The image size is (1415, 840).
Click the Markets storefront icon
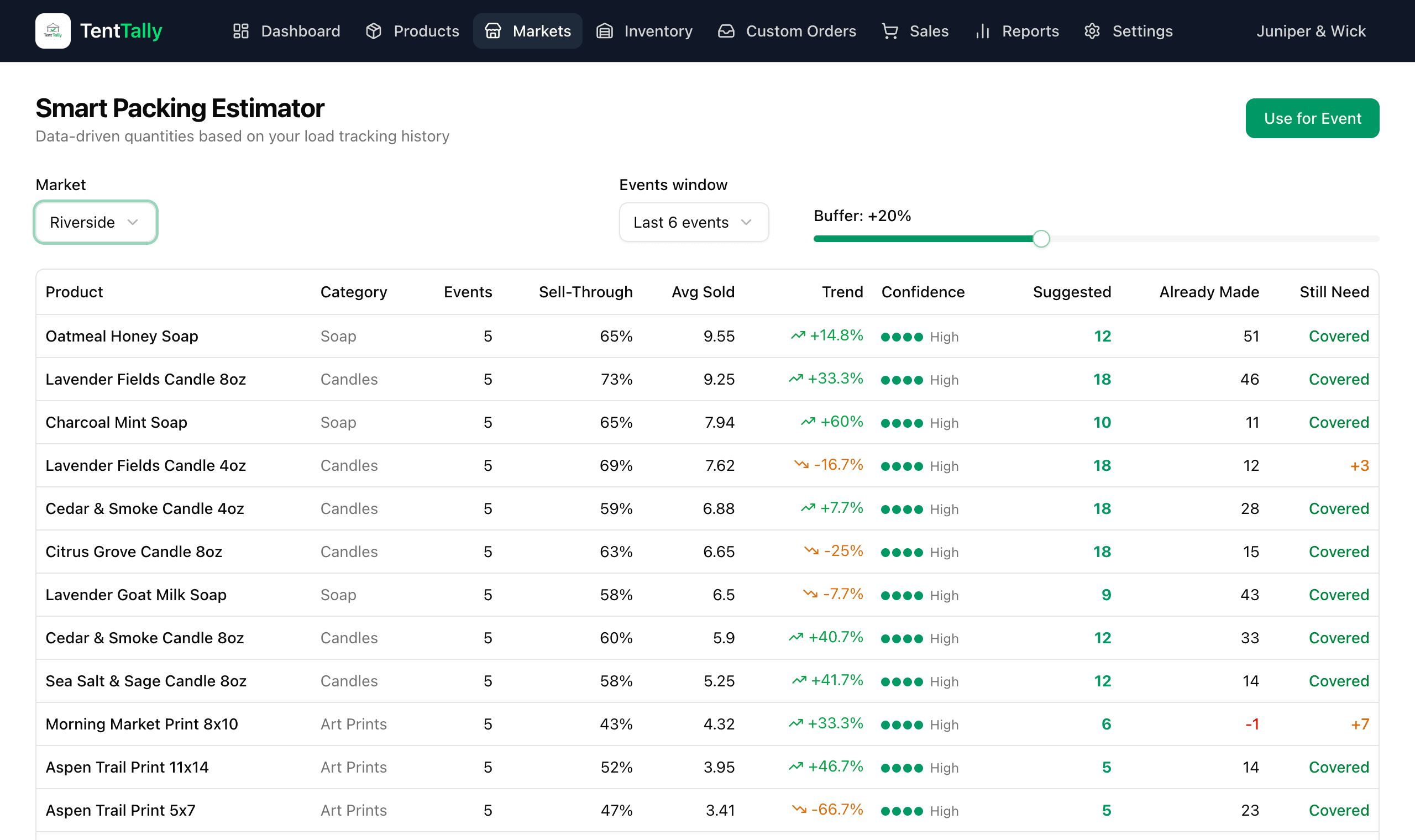(x=493, y=31)
